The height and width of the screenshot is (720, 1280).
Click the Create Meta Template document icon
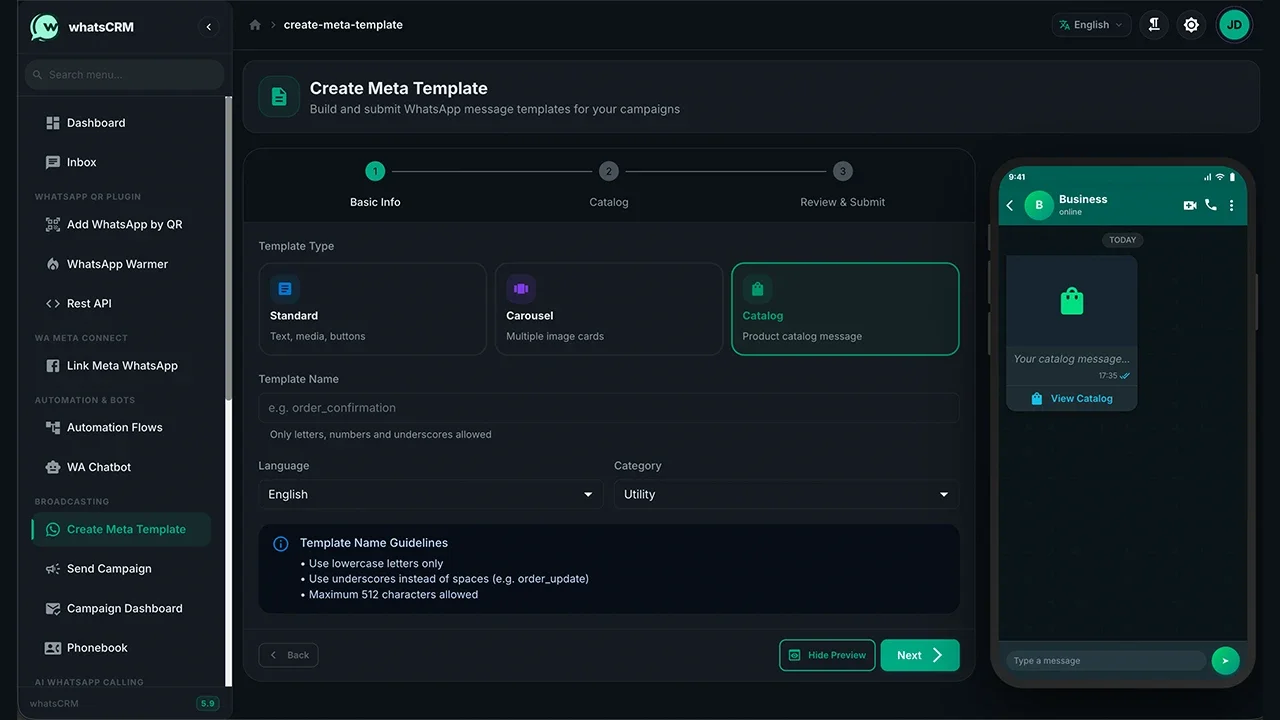(x=279, y=97)
